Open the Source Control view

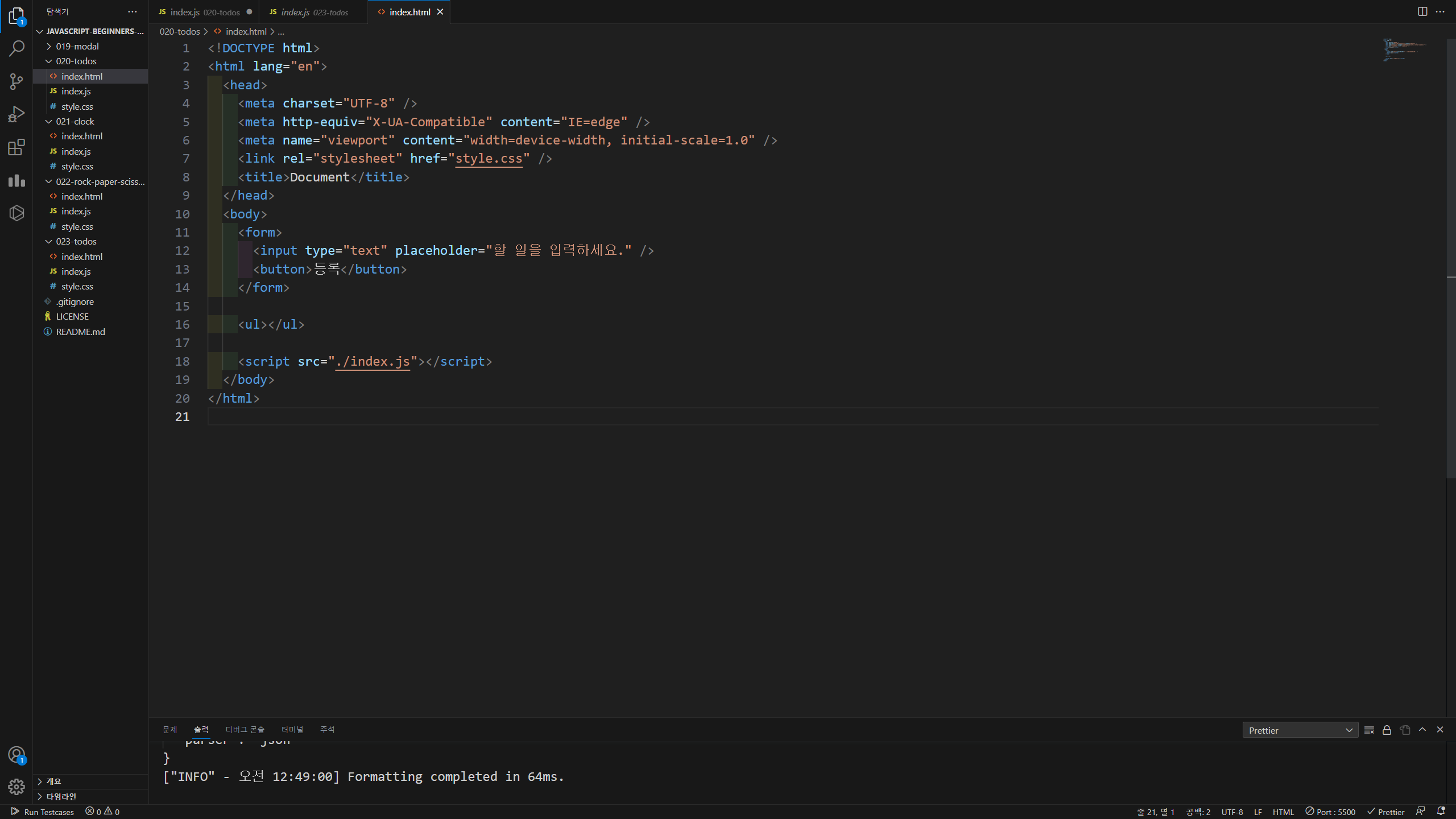[16, 81]
